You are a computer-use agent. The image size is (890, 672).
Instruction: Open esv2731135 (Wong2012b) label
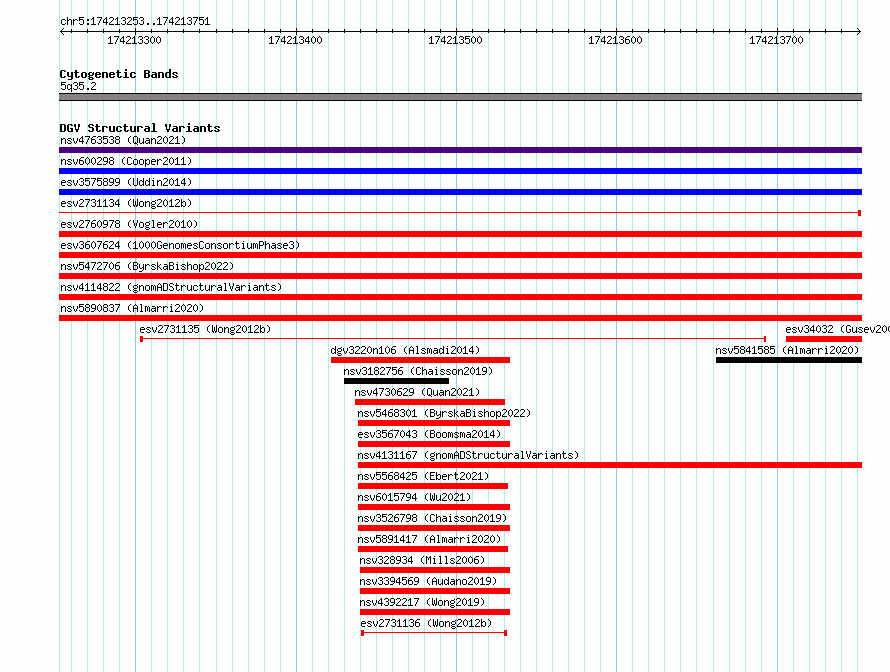tap(205, 329)
